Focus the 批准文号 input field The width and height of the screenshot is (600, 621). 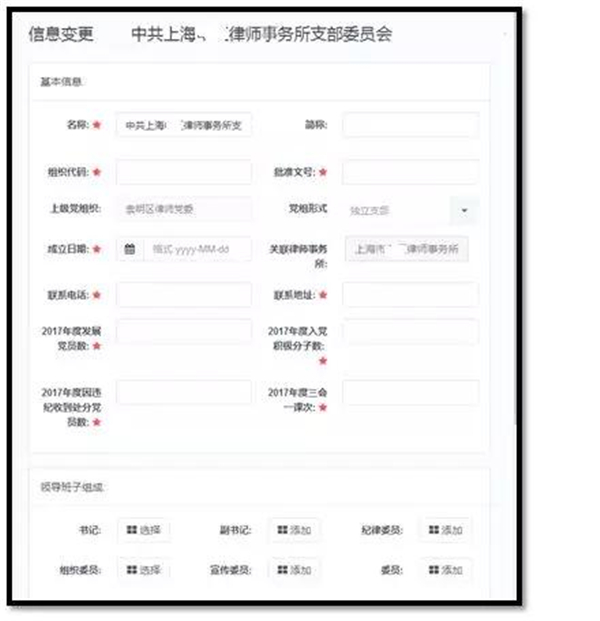[x=411, y=172]
